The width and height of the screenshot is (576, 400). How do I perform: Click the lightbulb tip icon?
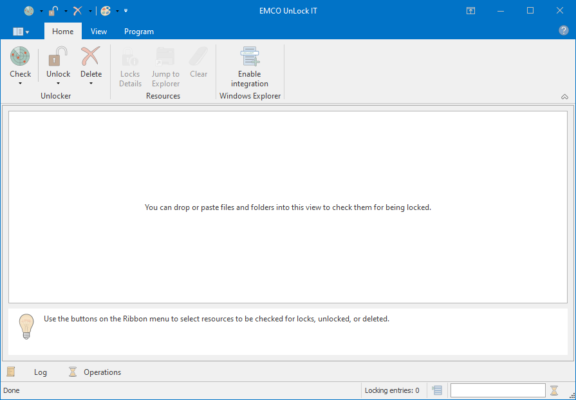26,327
